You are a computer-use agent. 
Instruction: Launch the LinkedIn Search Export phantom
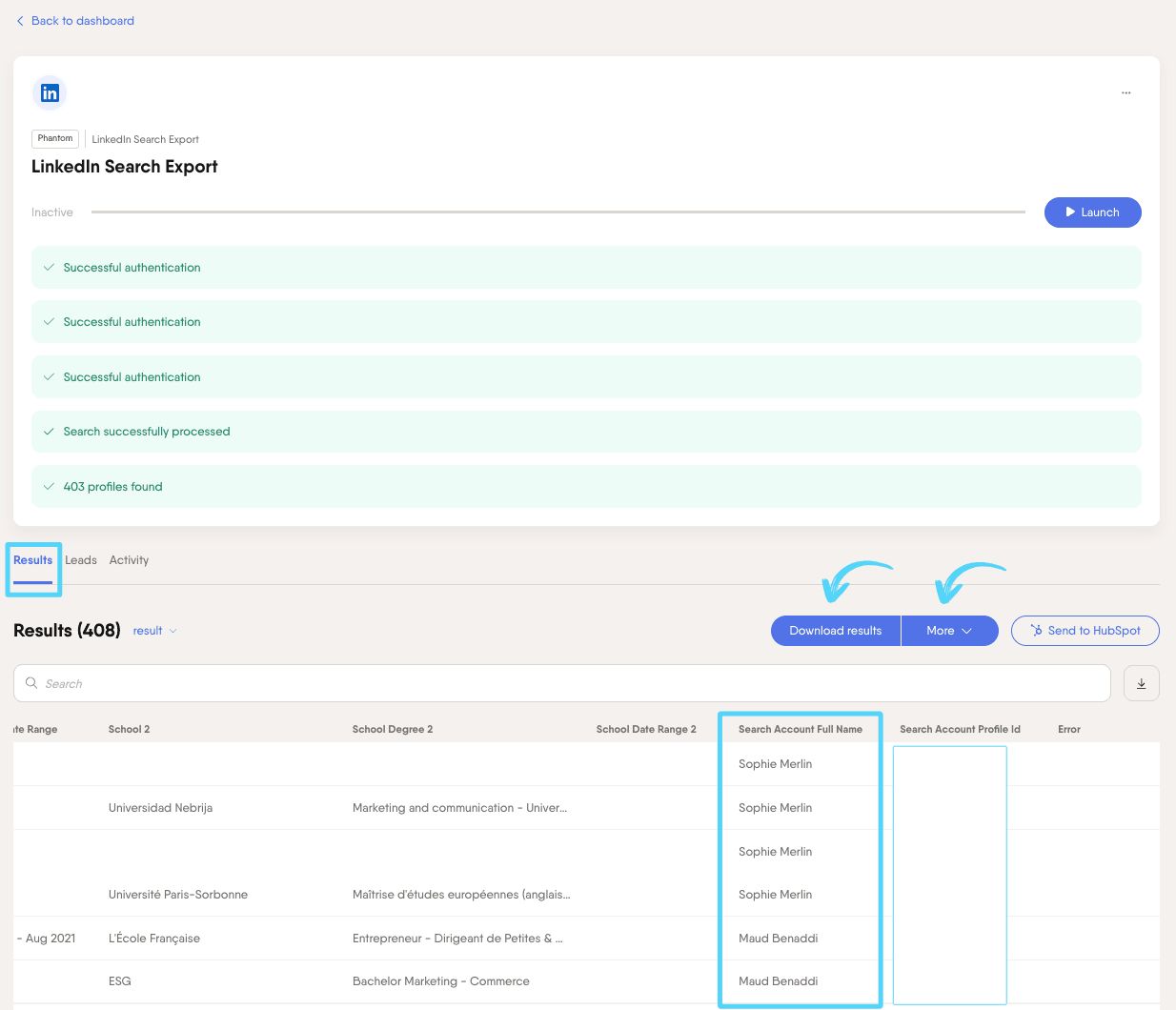[1092, 212]
